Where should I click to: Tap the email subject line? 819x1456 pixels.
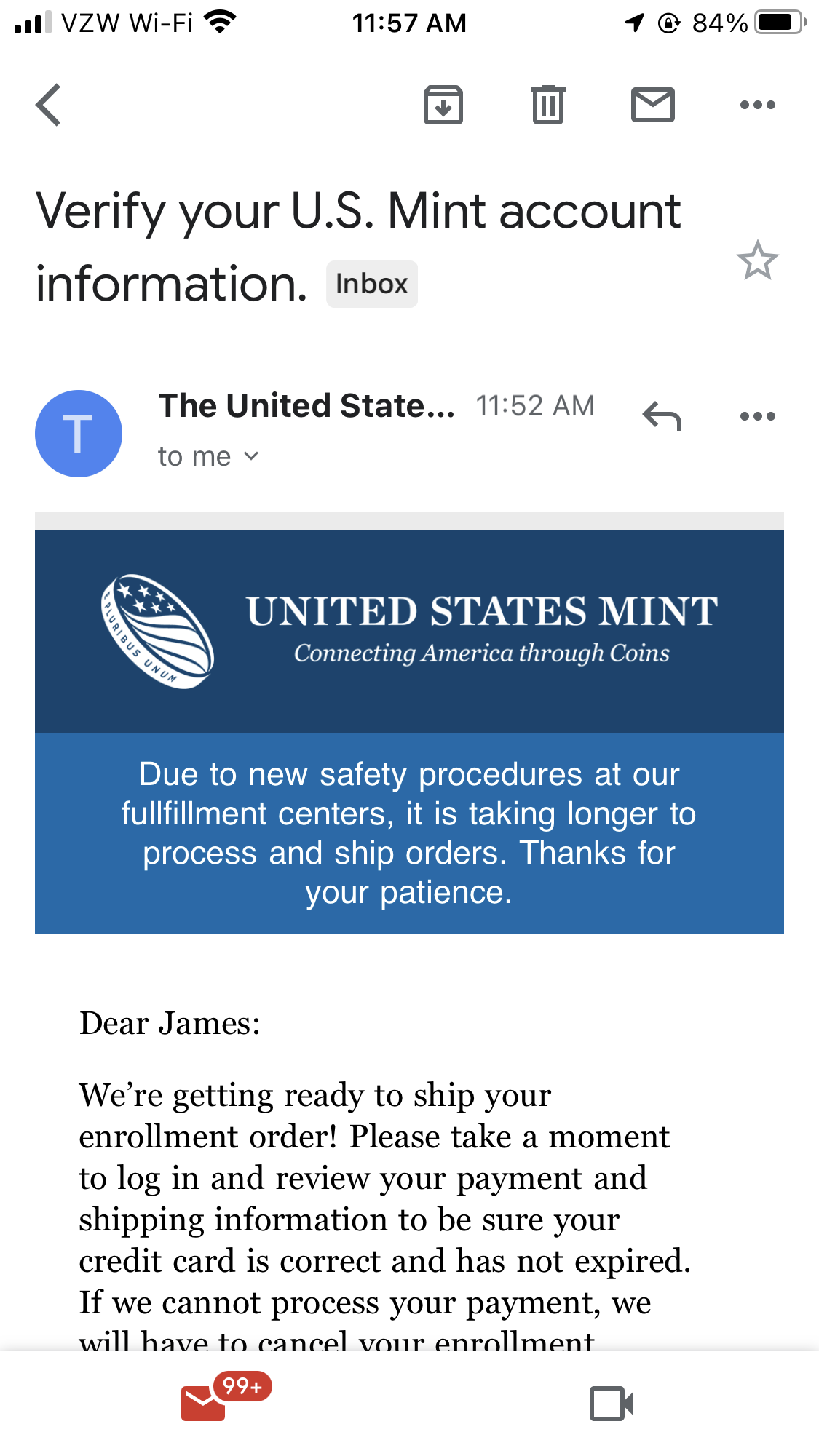[x=358, y=247]
